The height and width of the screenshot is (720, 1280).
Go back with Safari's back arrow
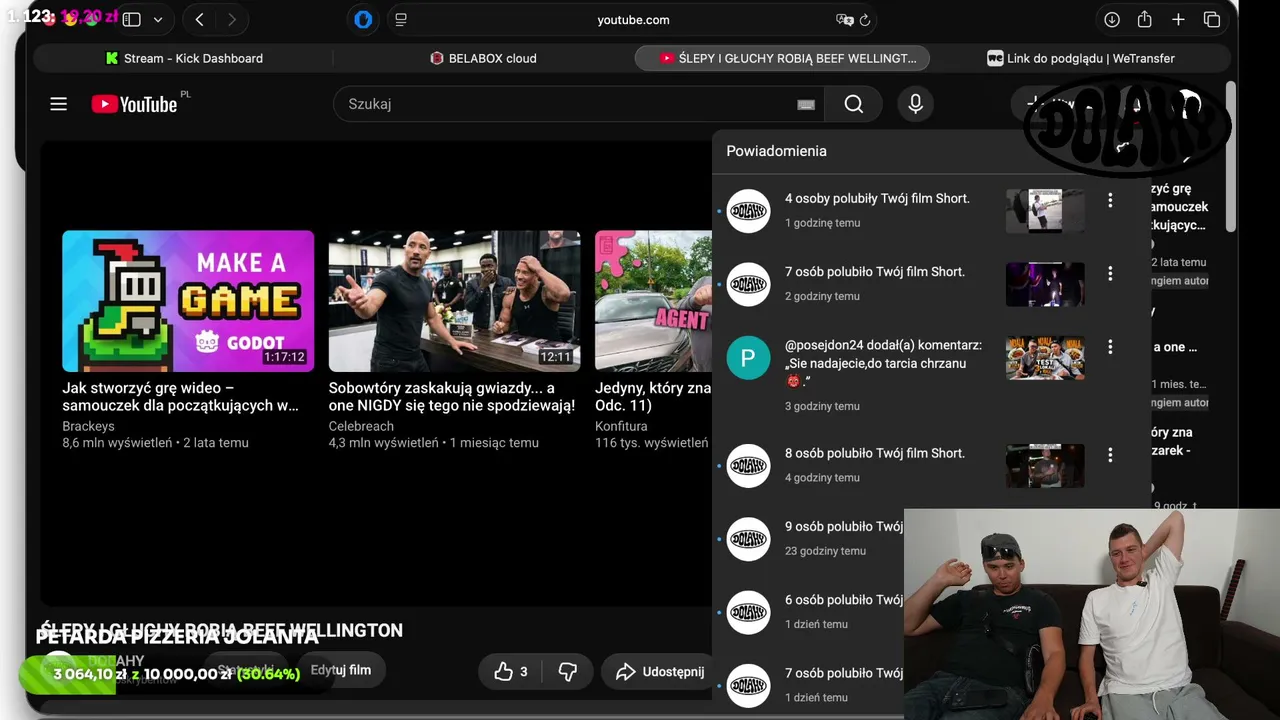[x=200, y=20]
